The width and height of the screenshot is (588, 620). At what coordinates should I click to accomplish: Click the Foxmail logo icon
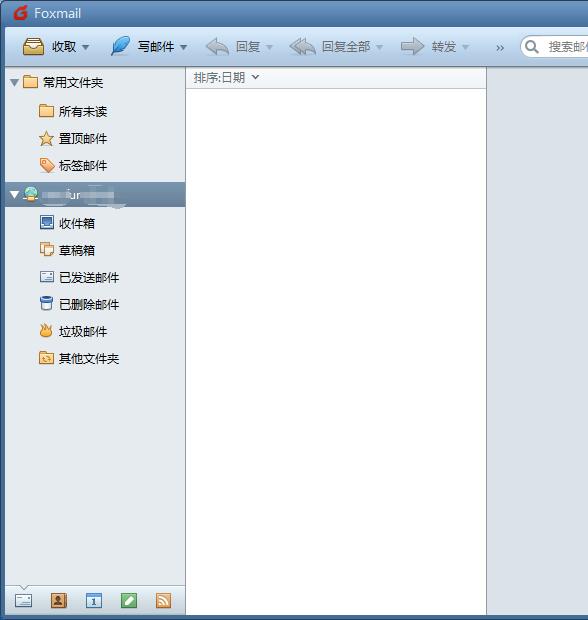(21, 13)
